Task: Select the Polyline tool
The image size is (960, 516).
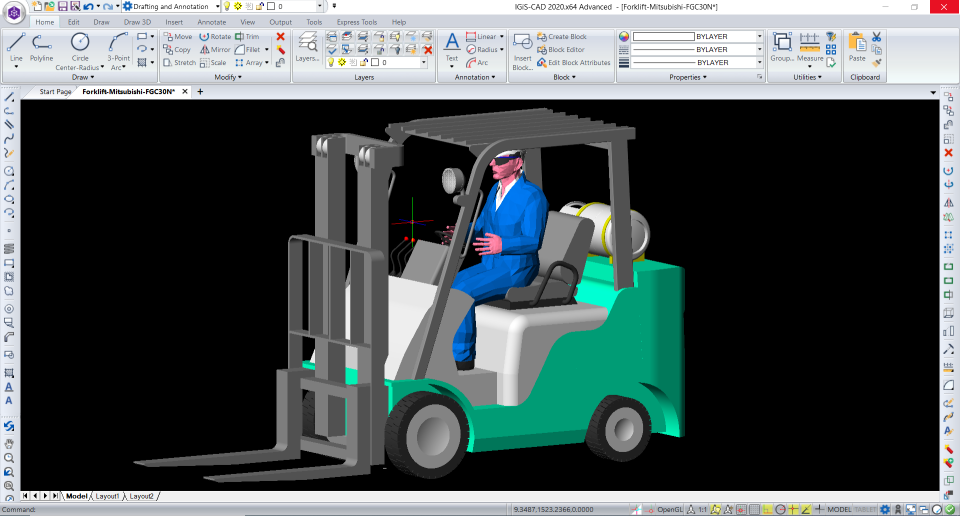Action: pyautogui.click(x=41, y=47)
